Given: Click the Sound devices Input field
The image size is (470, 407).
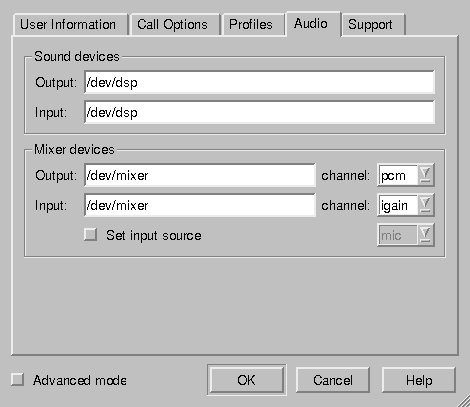Looking at the screenshot, I should point(259,112).
